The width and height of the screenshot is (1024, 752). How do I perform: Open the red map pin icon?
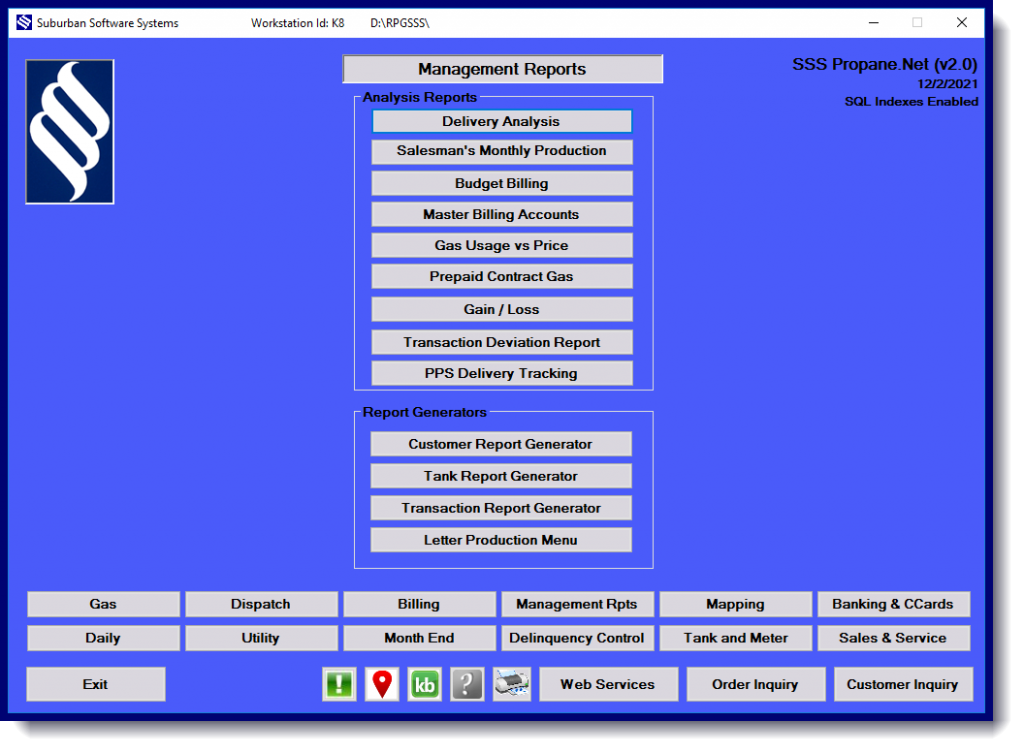[x=382, y=684]
